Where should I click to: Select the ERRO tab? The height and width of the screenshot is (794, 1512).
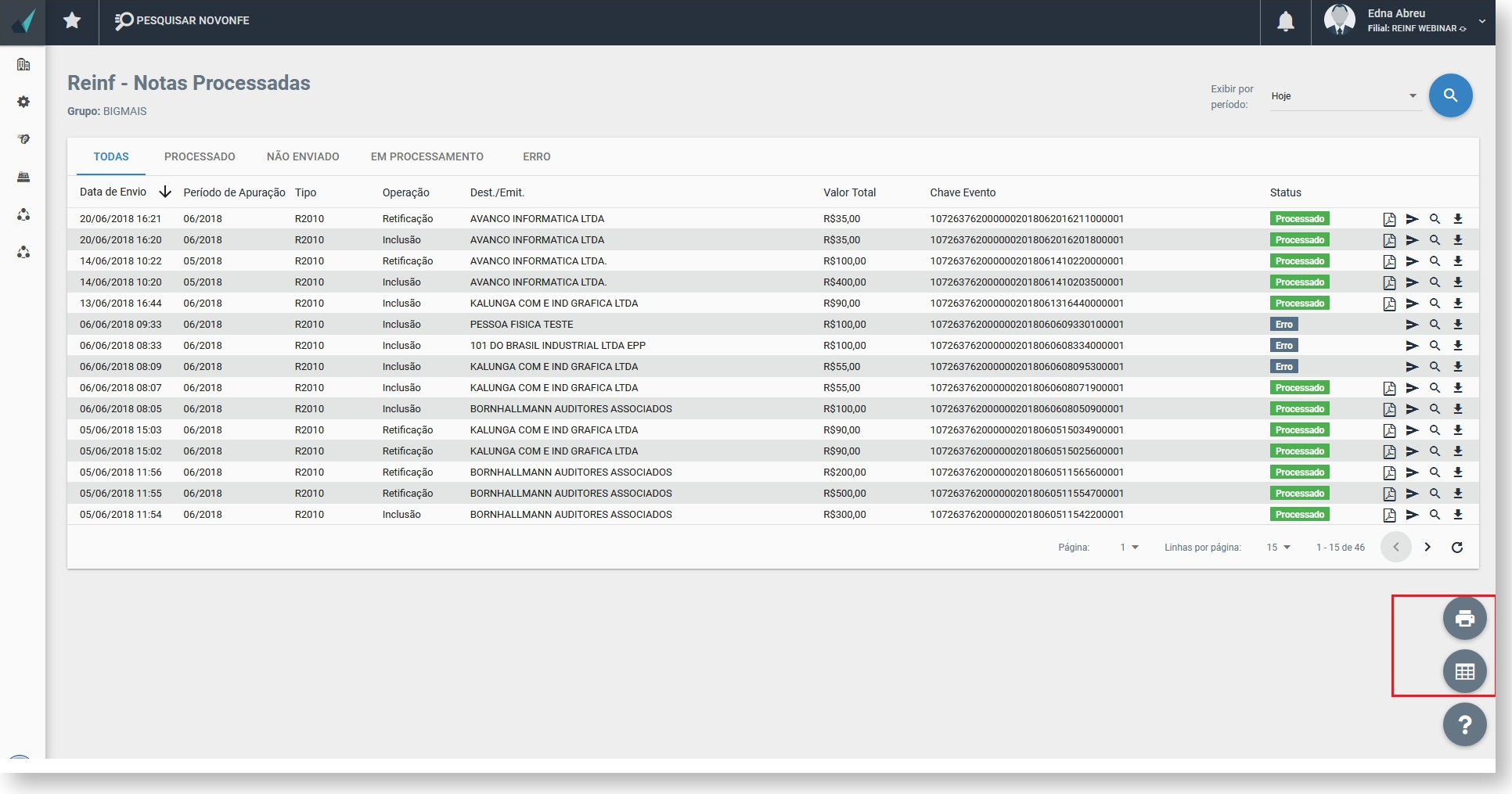coord(537,156)
